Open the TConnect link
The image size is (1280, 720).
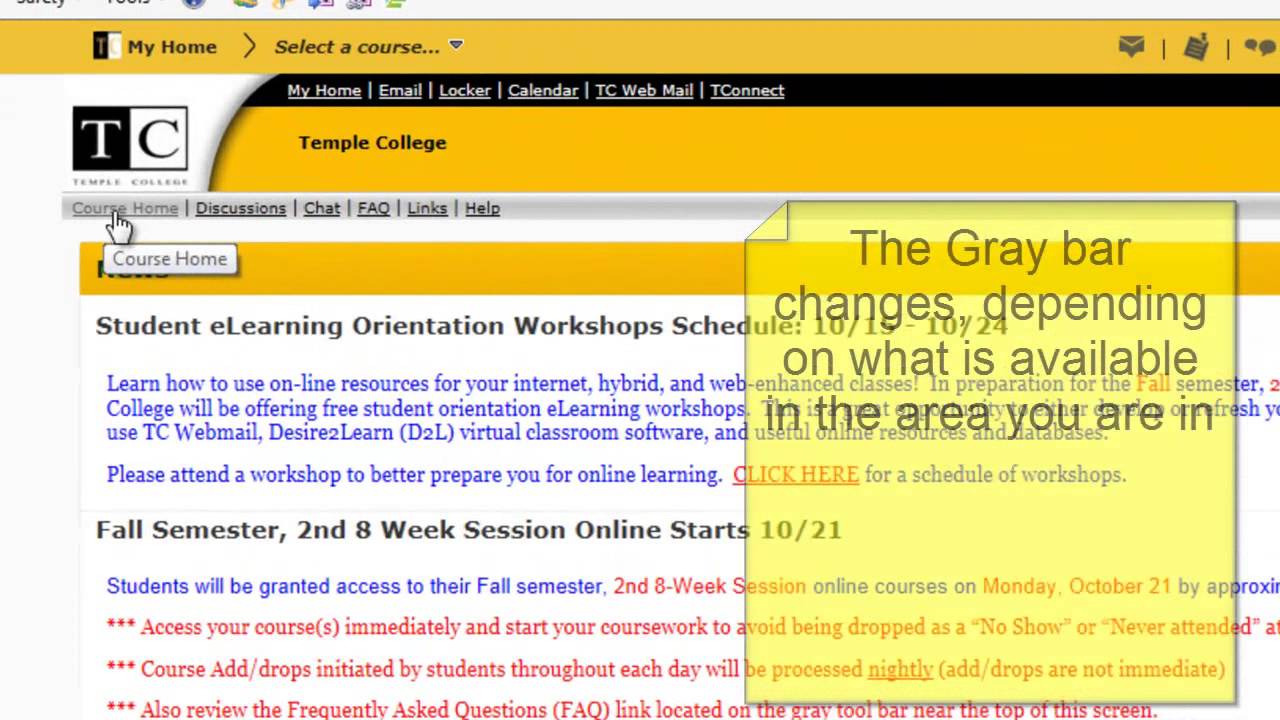pyautogui.click(x=747, y=90)
